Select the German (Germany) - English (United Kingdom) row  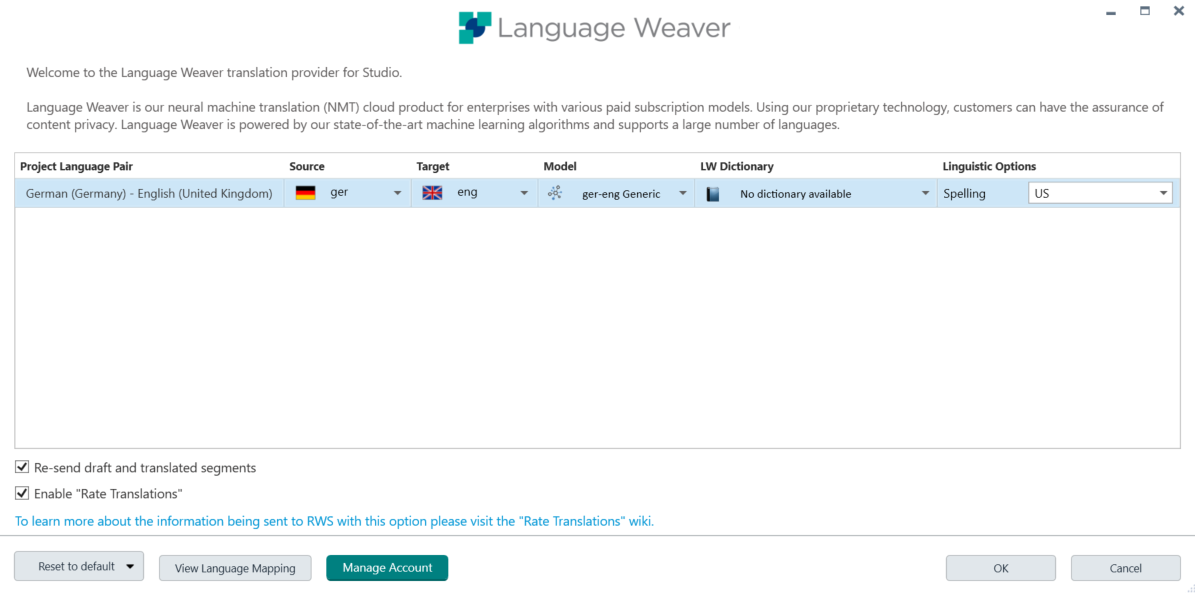[597, 194]
